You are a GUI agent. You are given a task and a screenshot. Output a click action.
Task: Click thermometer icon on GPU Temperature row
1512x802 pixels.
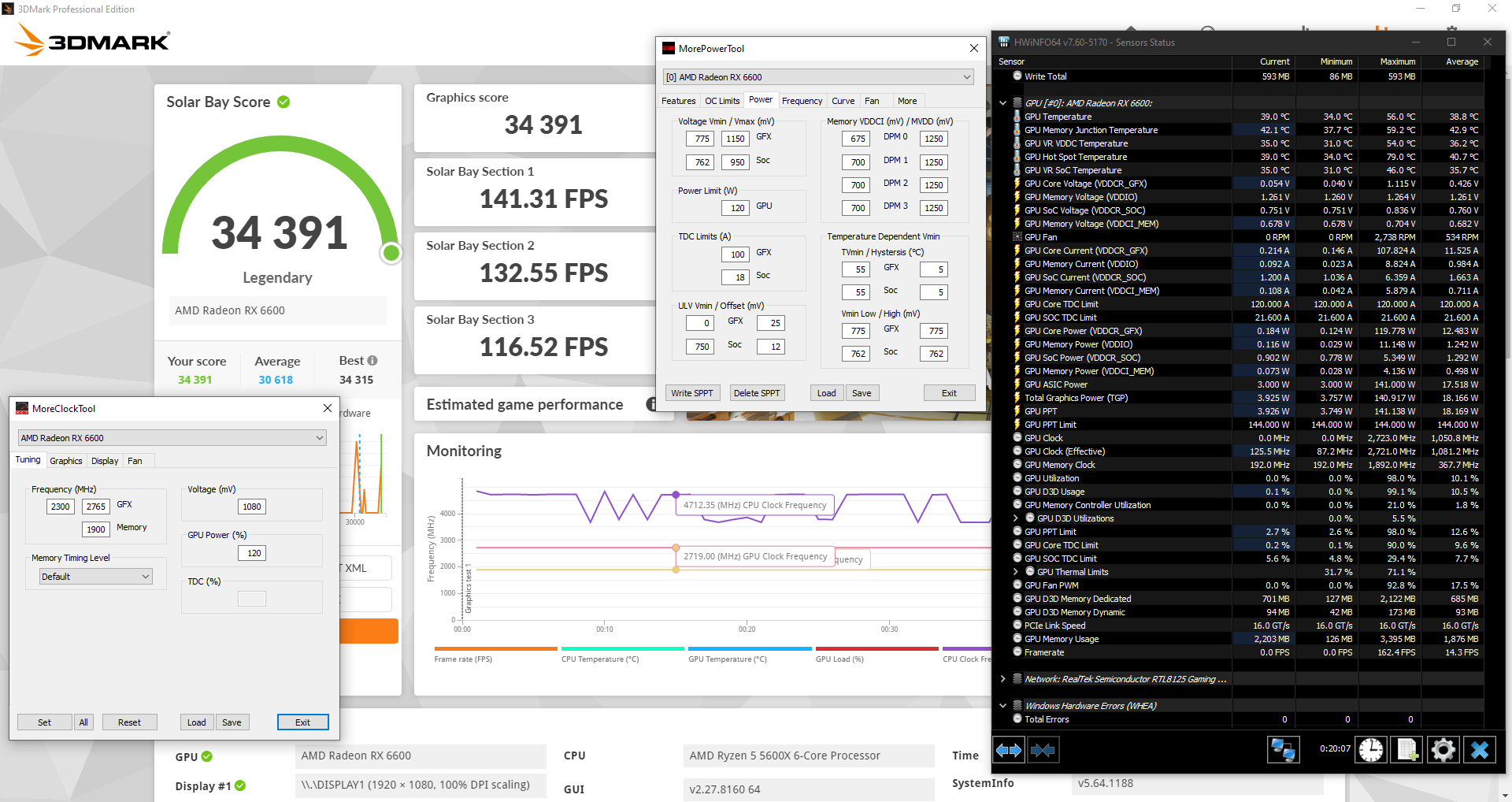coord(1017,117)
